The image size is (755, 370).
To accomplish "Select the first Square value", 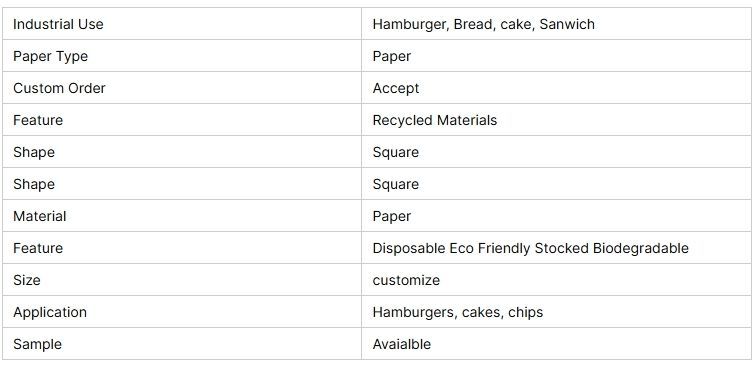I will pos(395,152).
